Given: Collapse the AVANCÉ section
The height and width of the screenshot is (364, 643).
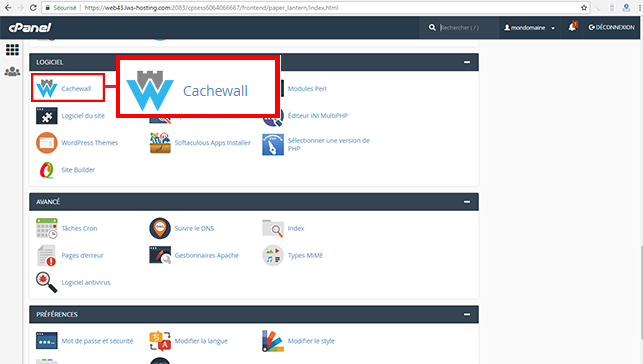Looking at the screenshot, I should tap(467, 202).
